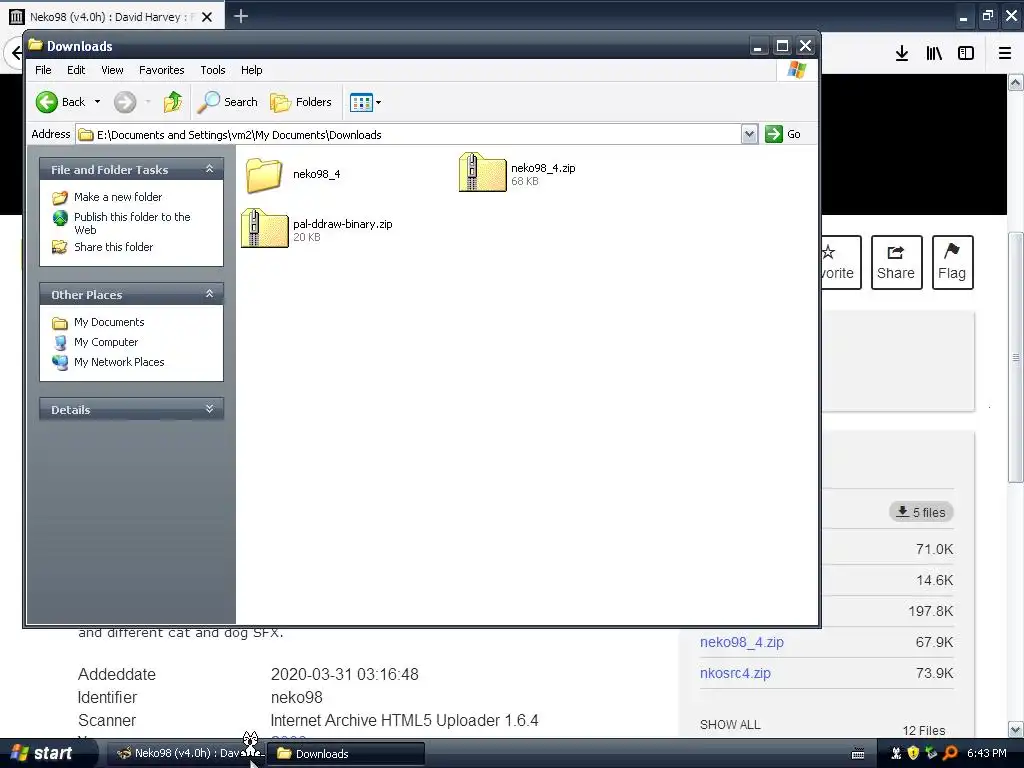The width and height of the screenshot is (1024, 768).
Task: Open a new browser tab
Action: pyautogui.click(x=241, y=16)
